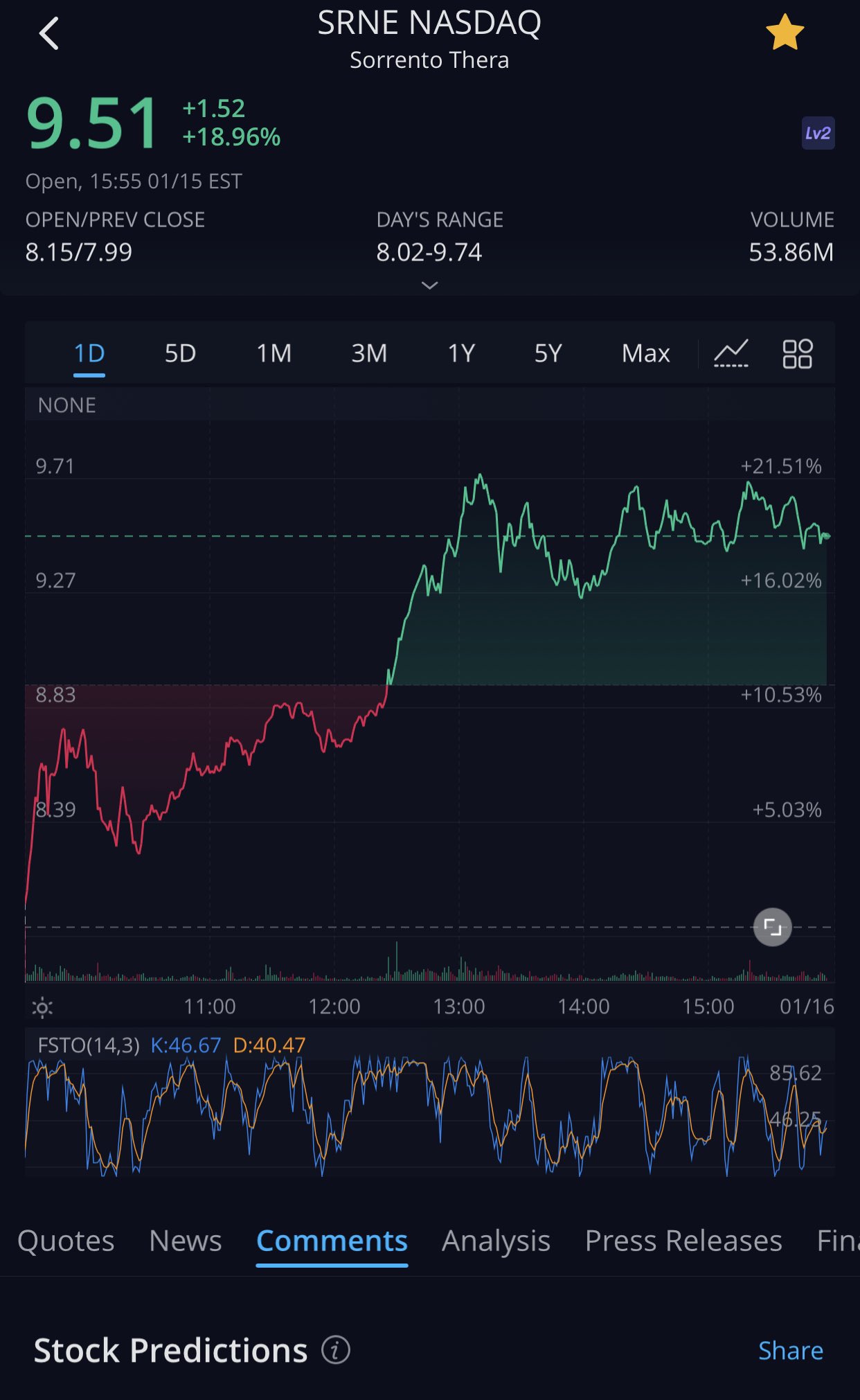Image resolution: width=860 pixels, height=1400 pixels.
Task: Tap the 53.86M volume value
Action: click(x=791, y=252)
